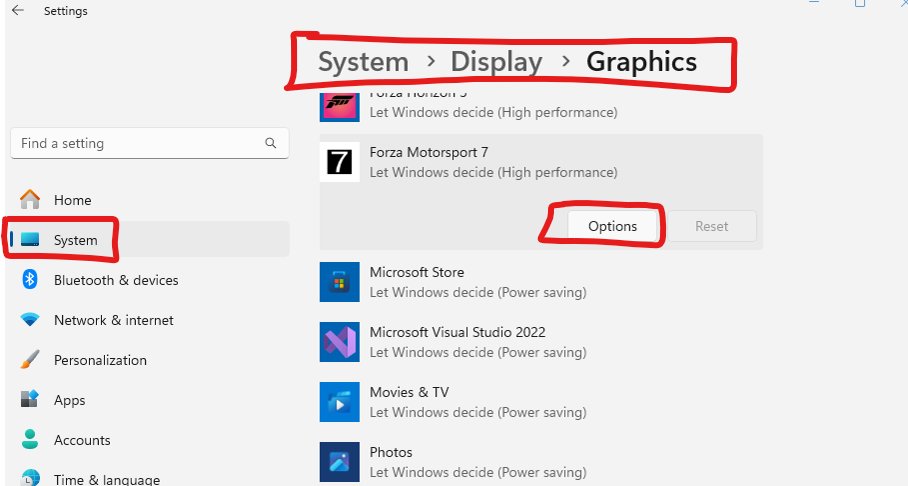Viewport: 908px width, 486px height.
Task: Click the Accounts person icon
Action: (30, 440)
